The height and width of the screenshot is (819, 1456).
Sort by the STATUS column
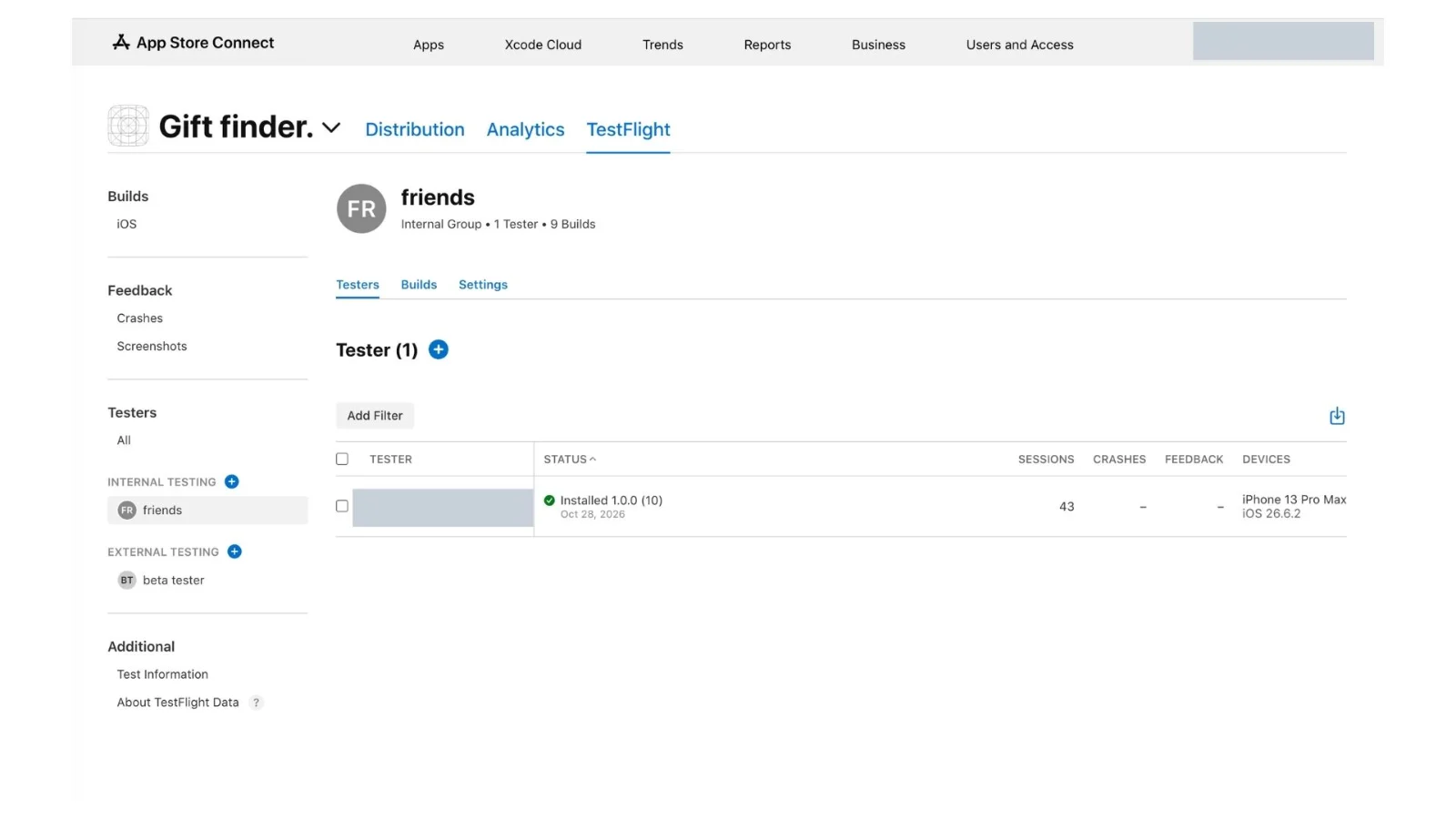tap(570, 460)
